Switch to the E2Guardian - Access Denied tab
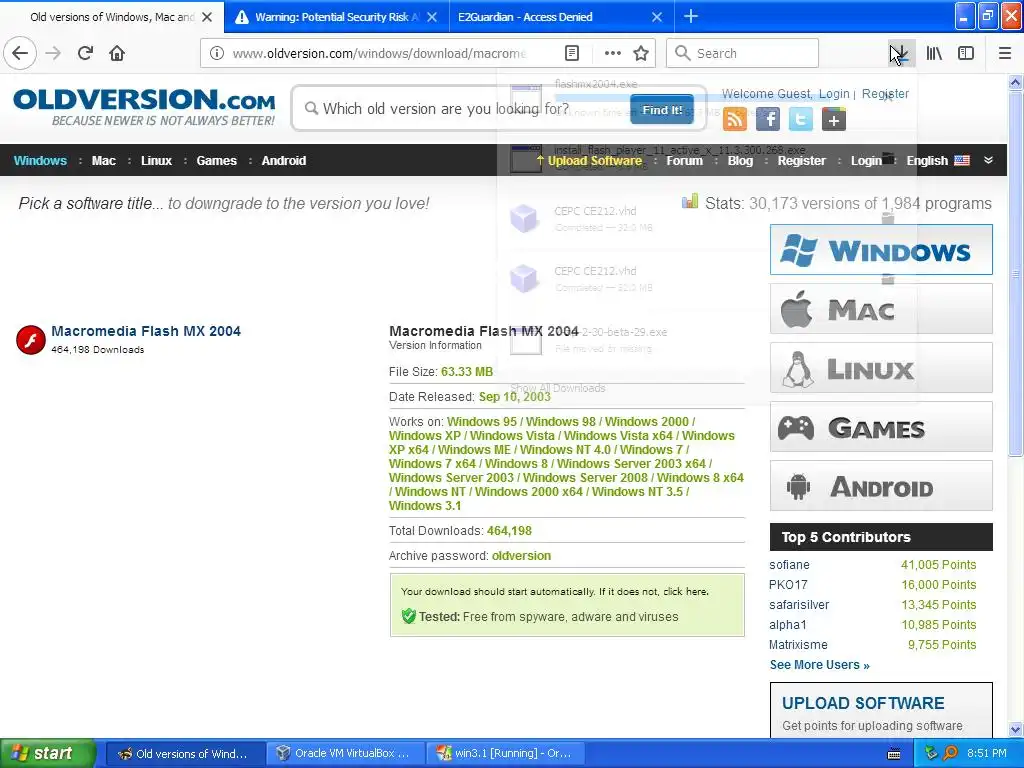Image resolution: width=1024 pixels, height=768 pixels. 561,16
